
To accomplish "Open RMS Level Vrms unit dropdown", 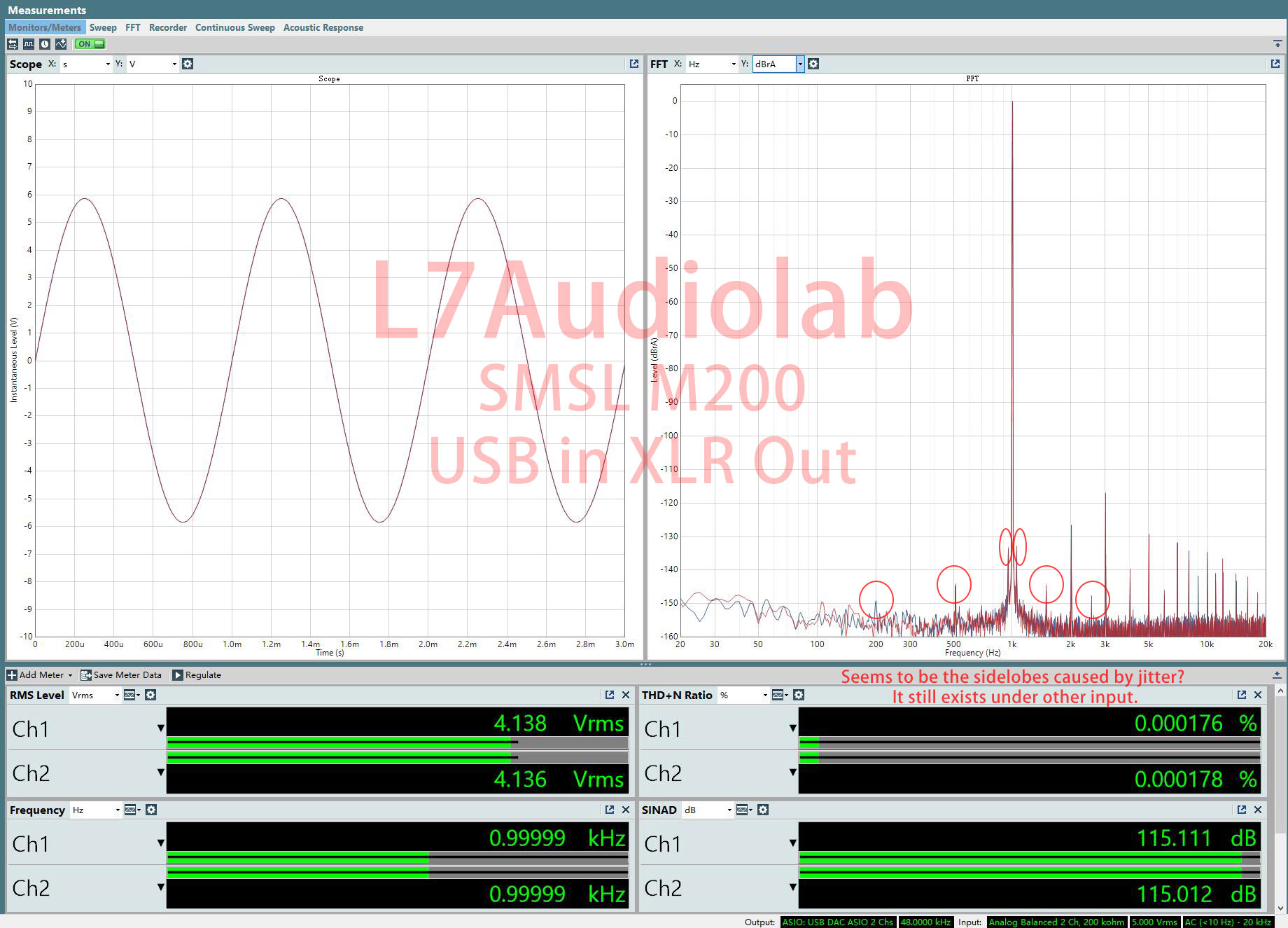I will [x=95, y=695].
